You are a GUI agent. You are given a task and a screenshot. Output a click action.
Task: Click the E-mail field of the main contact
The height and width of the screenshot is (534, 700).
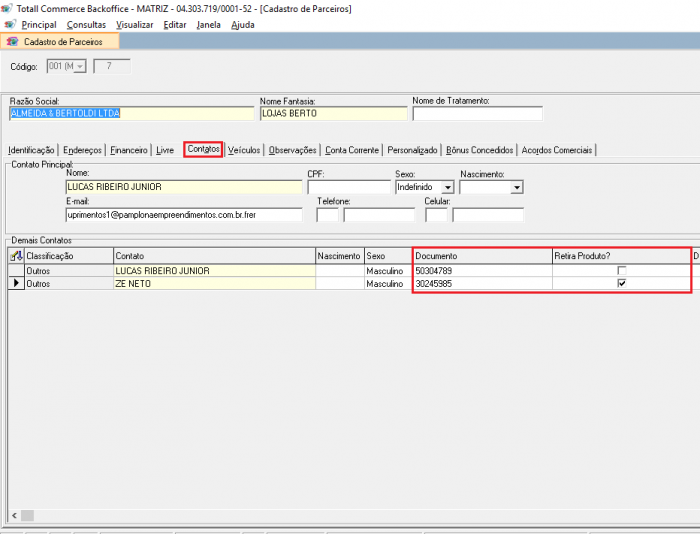[183, 215]
